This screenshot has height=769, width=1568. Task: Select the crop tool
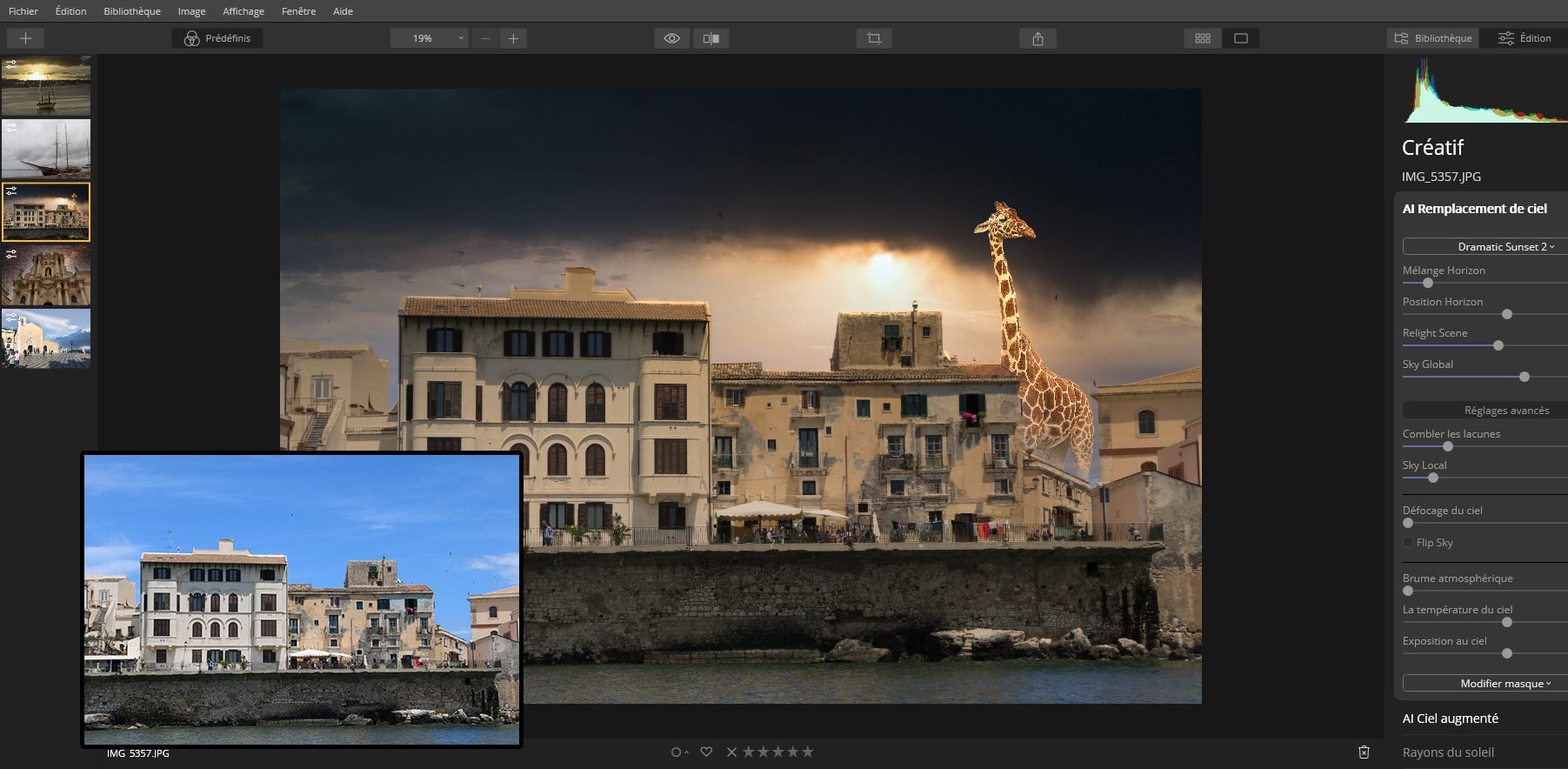click(x=874, y=38)
